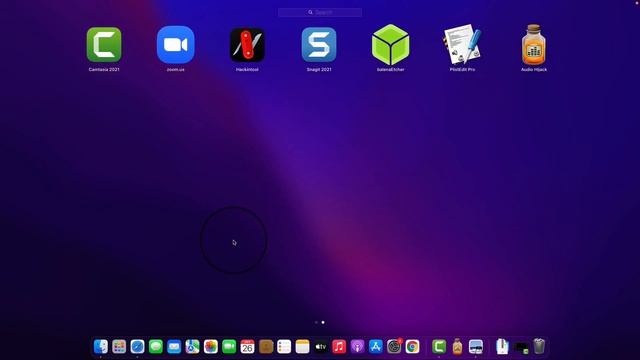Click the Launchpad icon in the Dock
Image resolution: width=640 pixels, height=360 pixels.
tap(119, 347)
